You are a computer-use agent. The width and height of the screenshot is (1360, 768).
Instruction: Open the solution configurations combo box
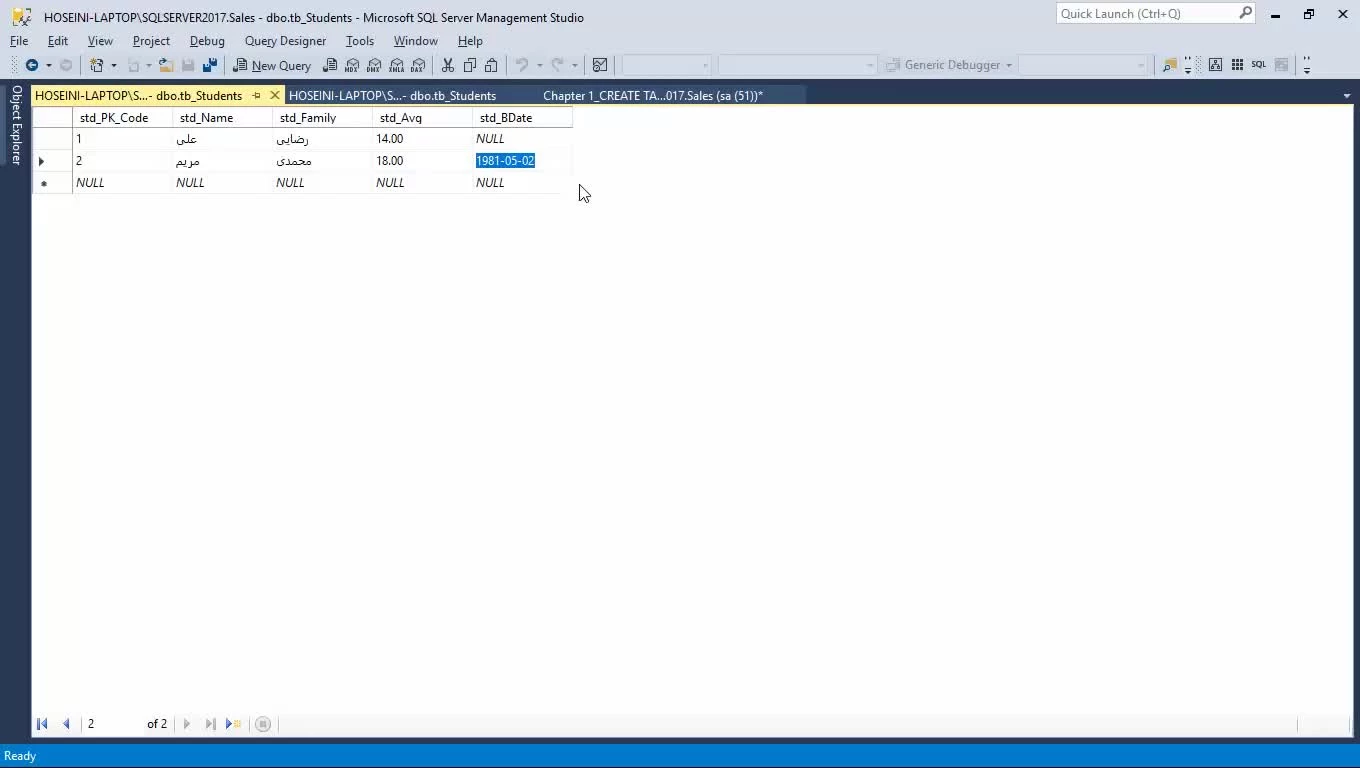click(x=666, y=65)
